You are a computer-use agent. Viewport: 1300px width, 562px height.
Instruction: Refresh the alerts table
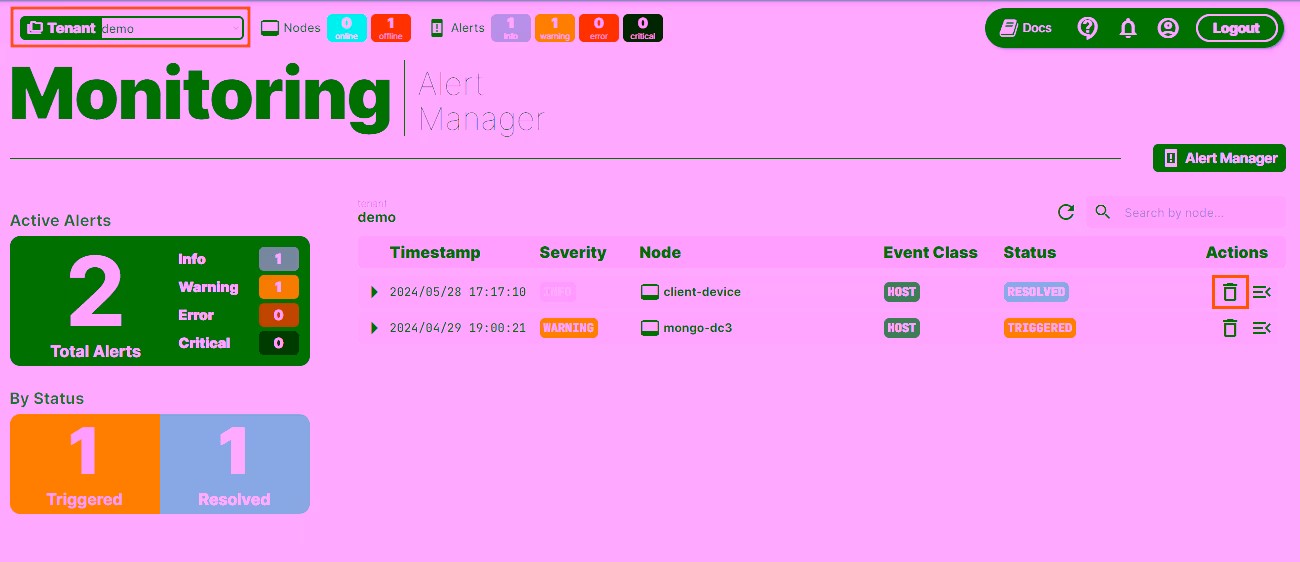(1066, 212)
